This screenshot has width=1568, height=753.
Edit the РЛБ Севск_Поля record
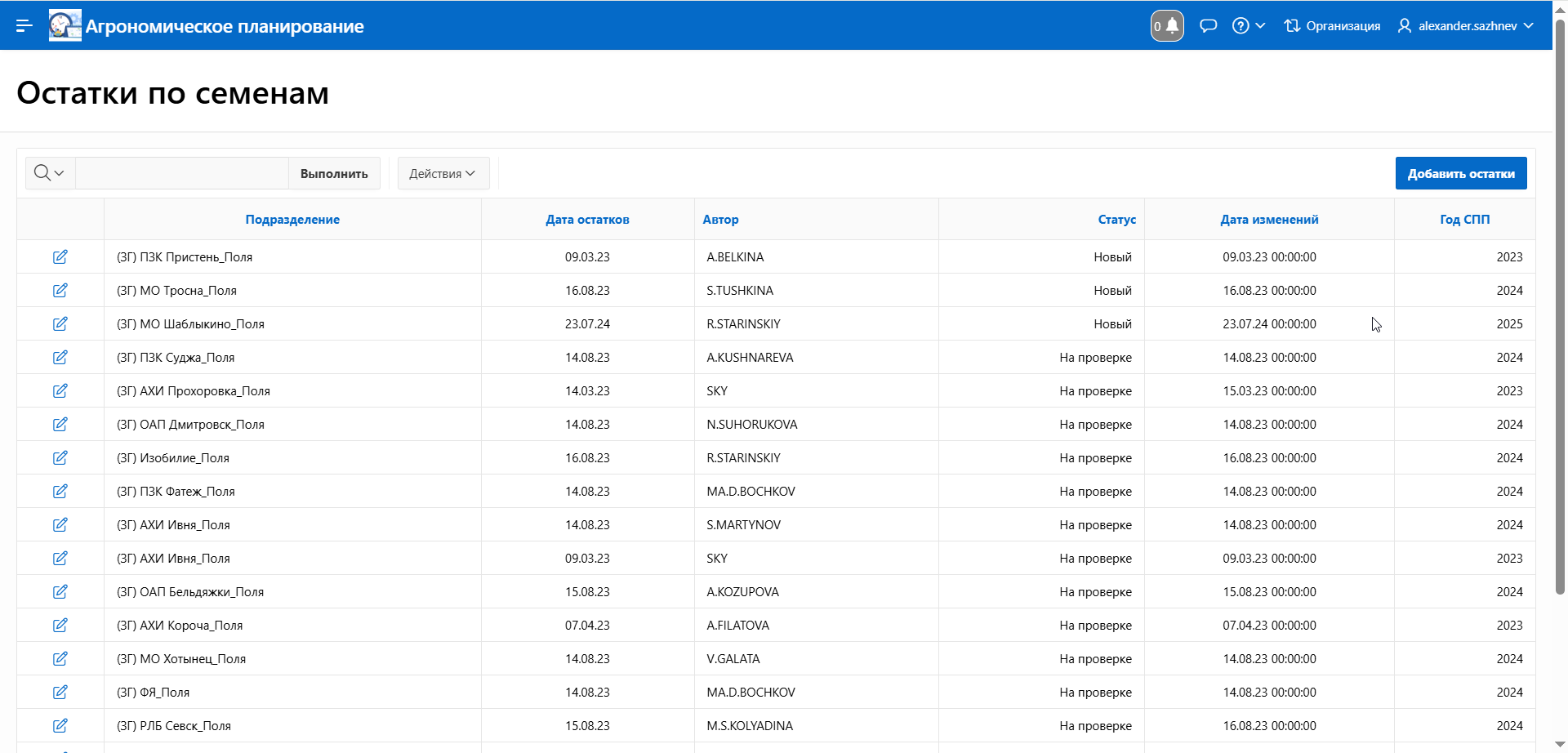point(60,726)
